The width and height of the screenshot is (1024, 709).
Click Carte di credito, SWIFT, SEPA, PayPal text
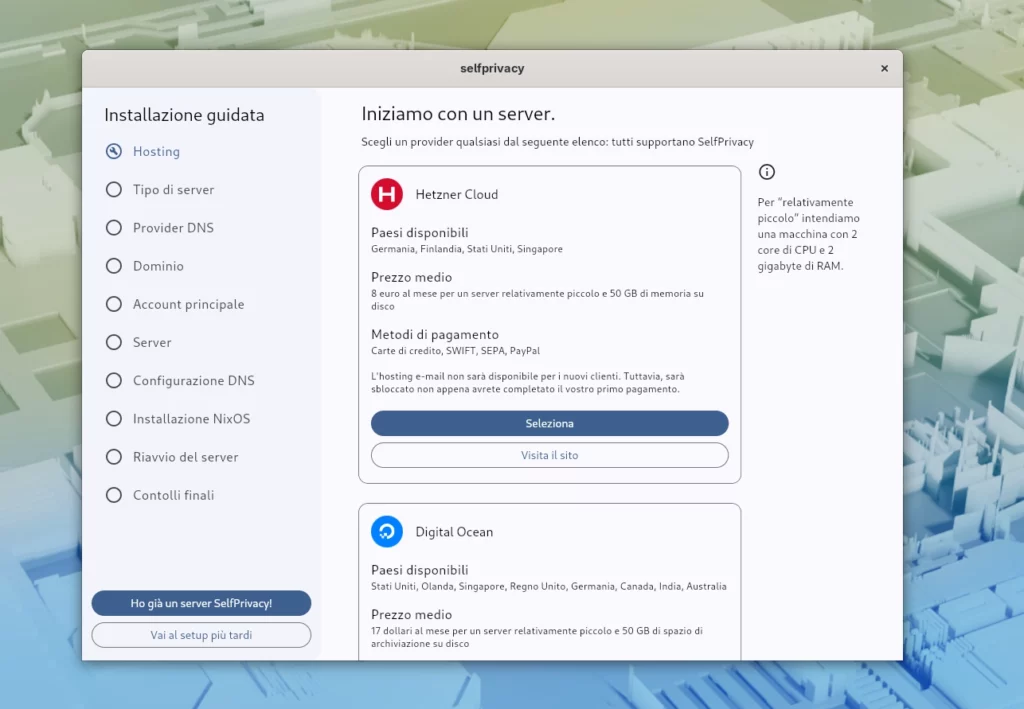[x=455, y=351]
